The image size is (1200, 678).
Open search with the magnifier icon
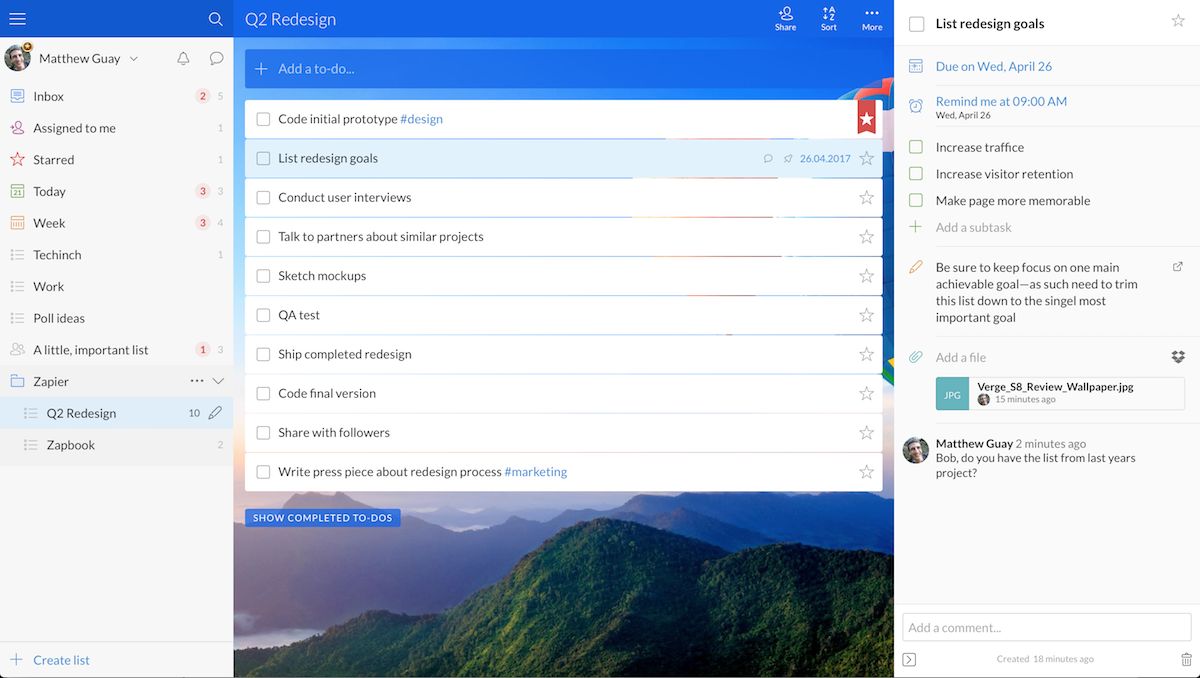click(215, 19)
